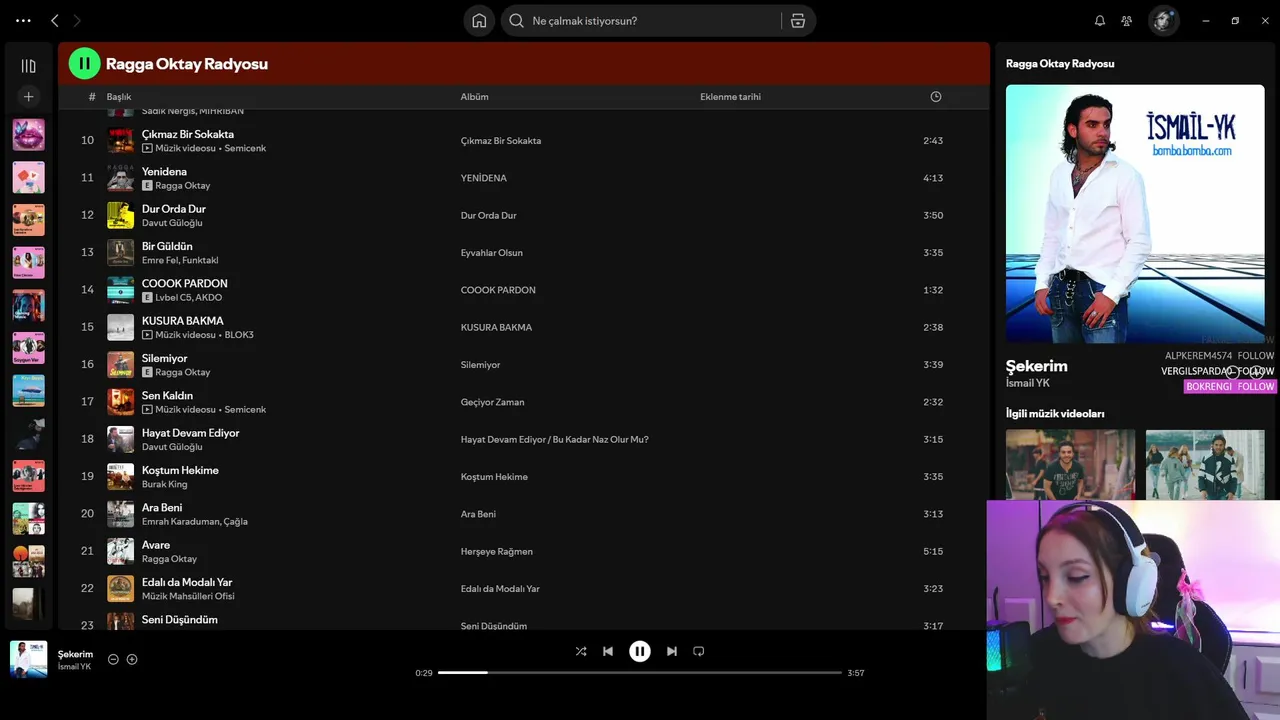The width and height of the screenshot is (1280, 720).
Task: Remove Şekerim with the minus circle icon
Action: (113, 659)
